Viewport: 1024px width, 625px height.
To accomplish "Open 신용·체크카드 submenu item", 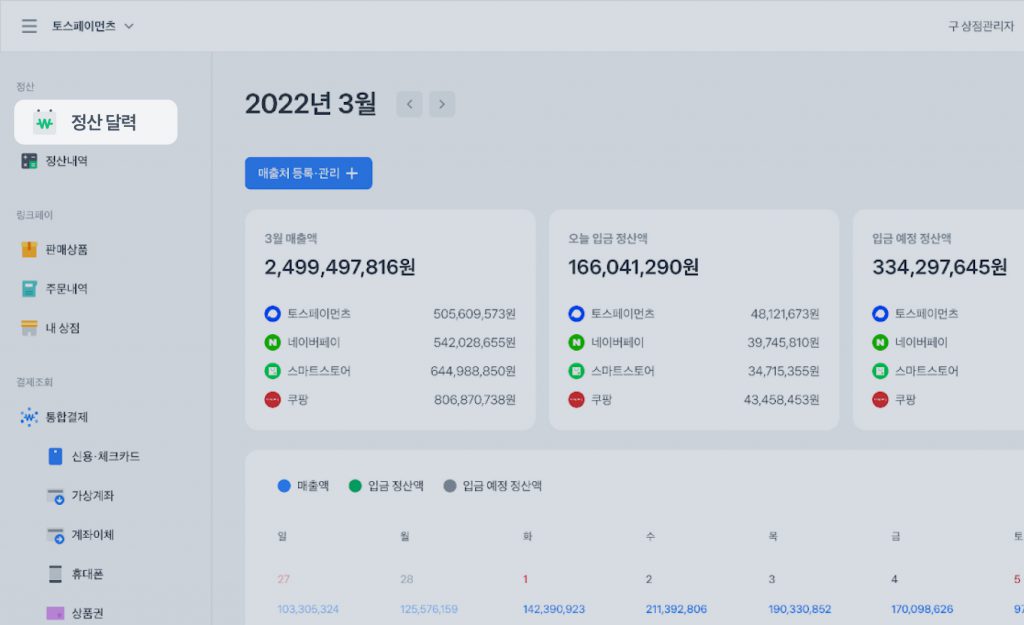I will (x=105, y=456).
